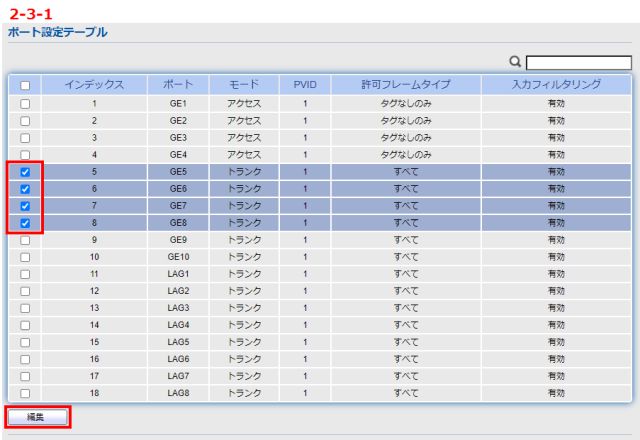Click index 10 cell

(x=94, y=257)
